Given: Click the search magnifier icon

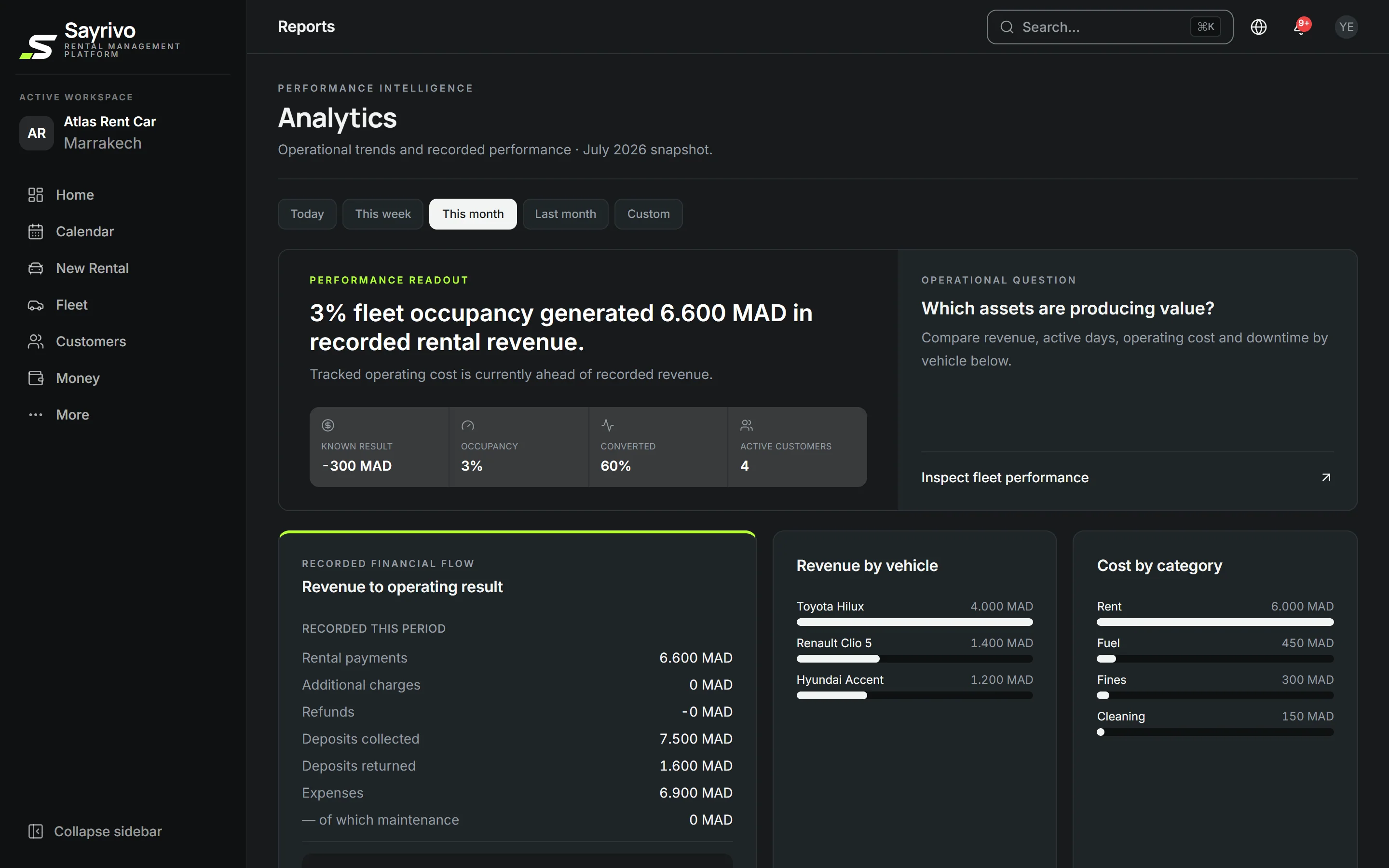Looking at the screenshot, I should [x=1007, y=27].
